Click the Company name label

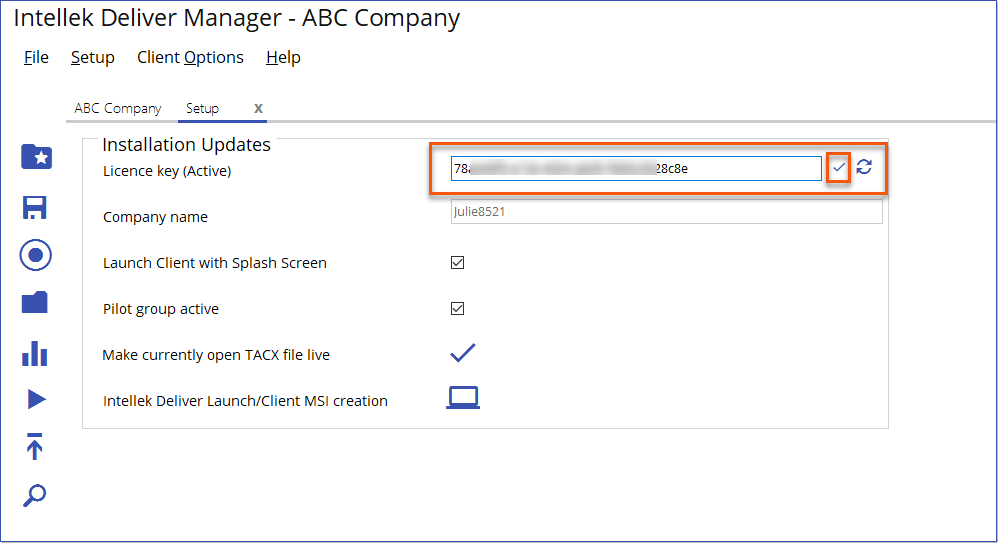pyautogui.click(x=155, y=217)
